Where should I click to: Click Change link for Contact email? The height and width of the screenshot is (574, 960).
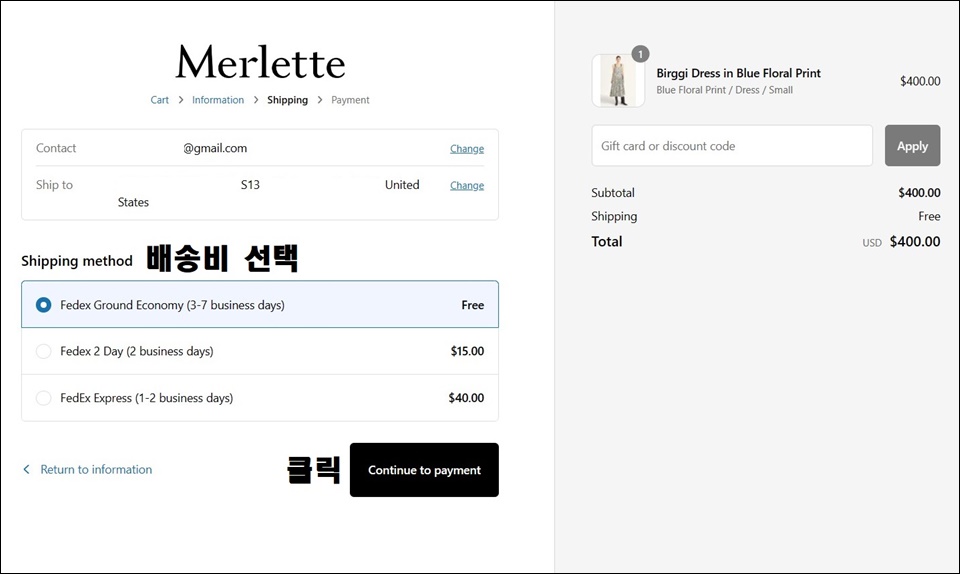click(467, 149)
